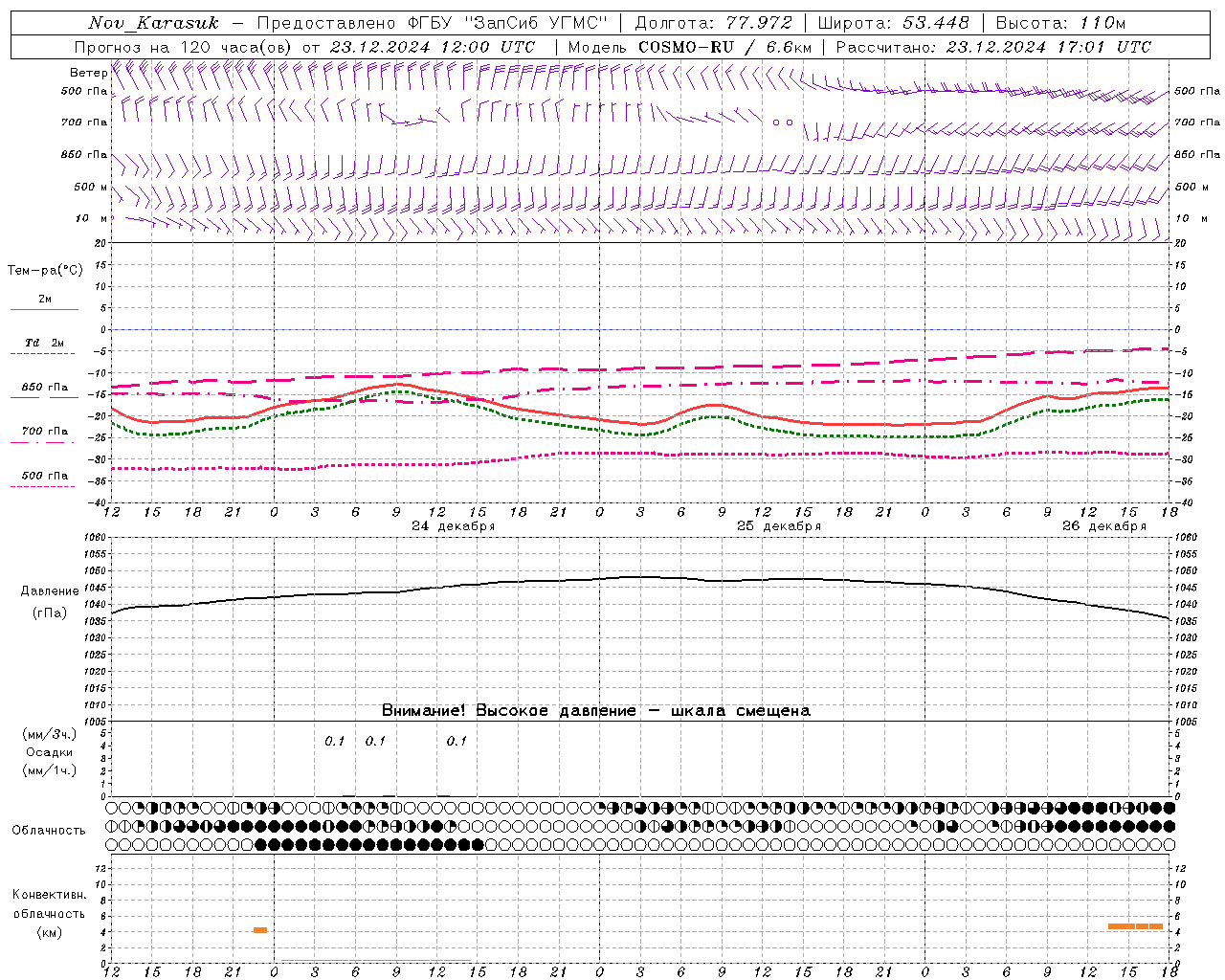Screen dimensions: 1225x980
Task: Select the elevation text Высота: 110м
Action: pyautogui.click(x=1061, y=23)
